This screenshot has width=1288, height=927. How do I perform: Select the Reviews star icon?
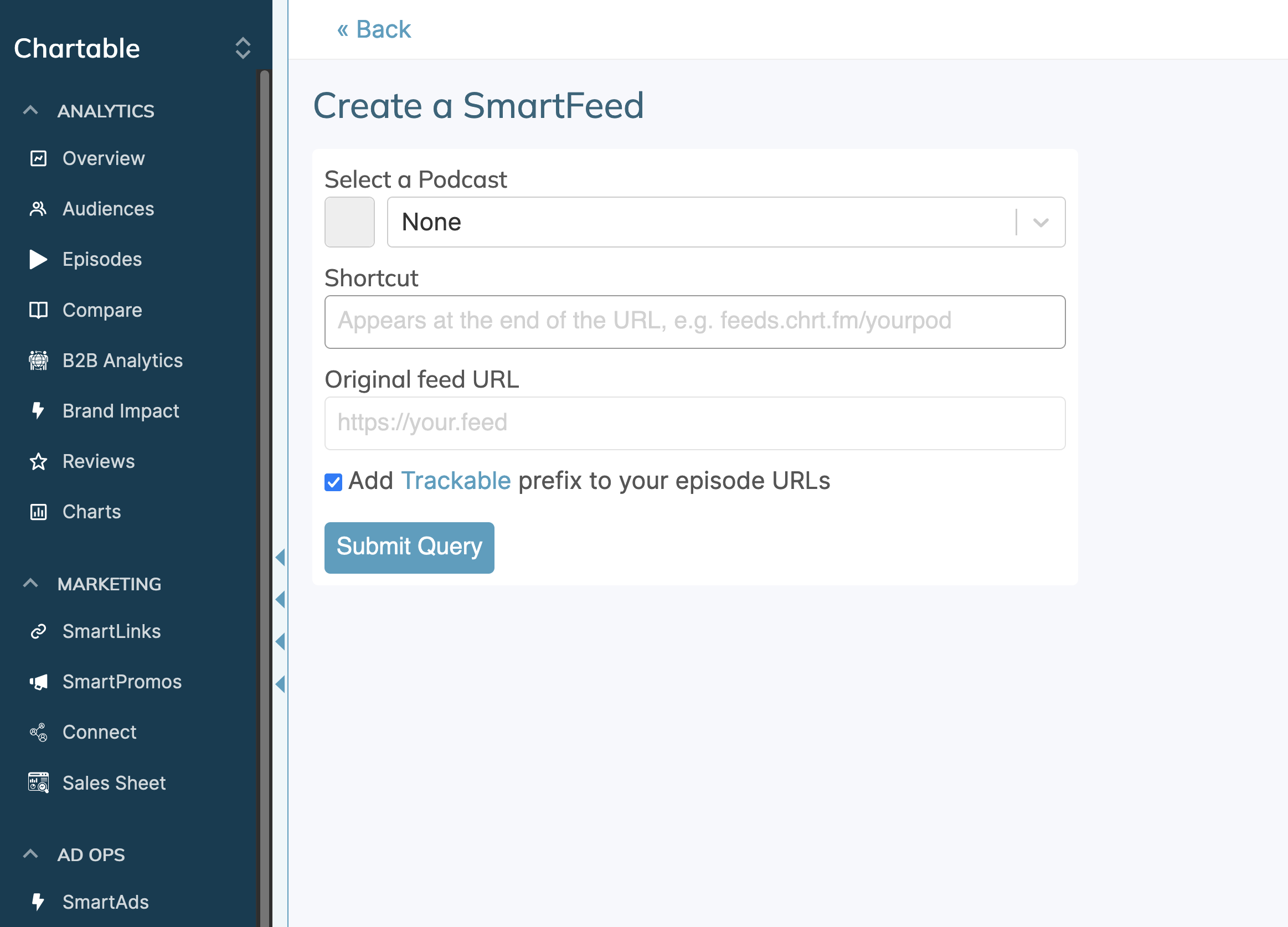(x=38, y=461)
